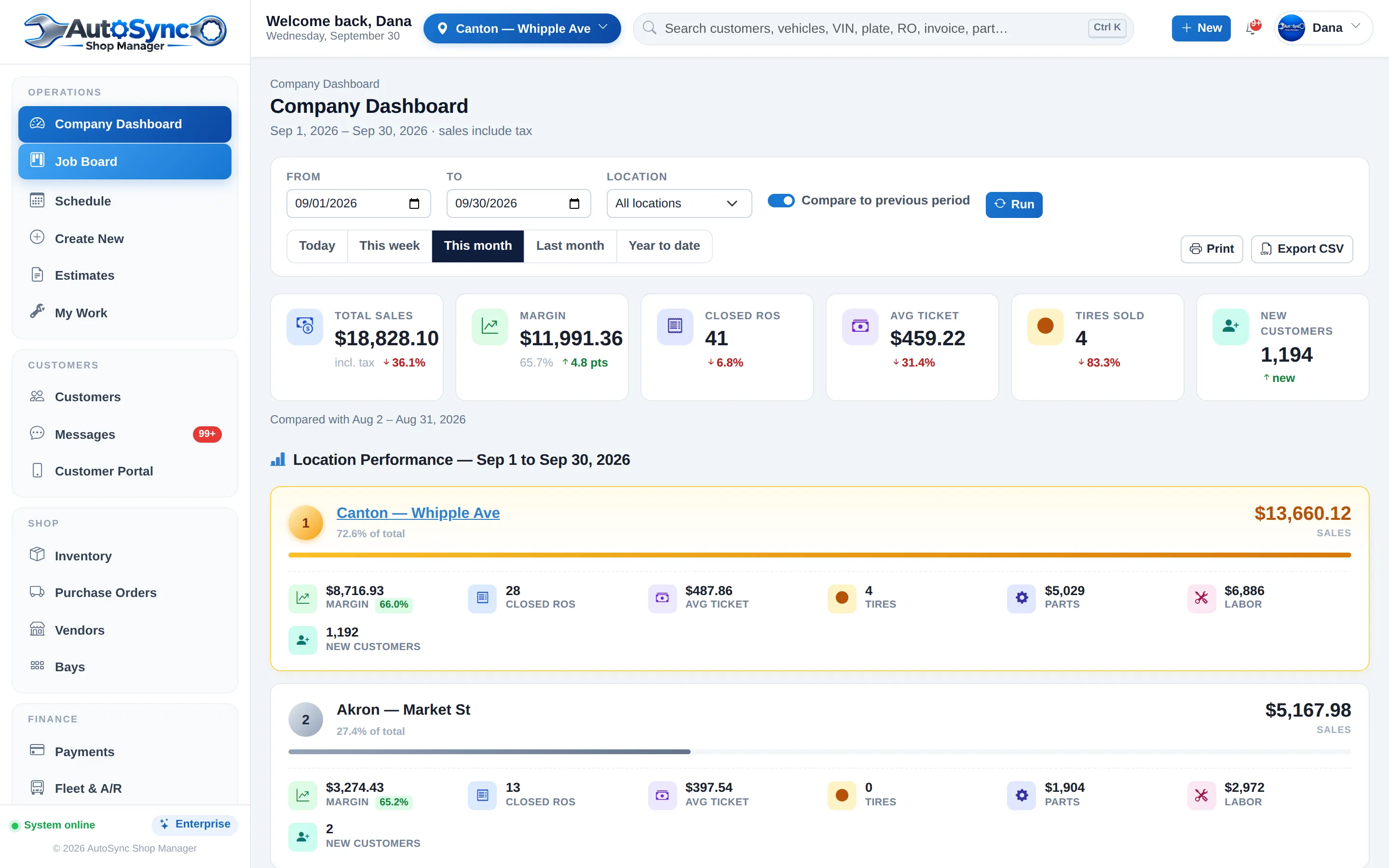Toggle Compare to previous period switch

click(x=781, y=200)
